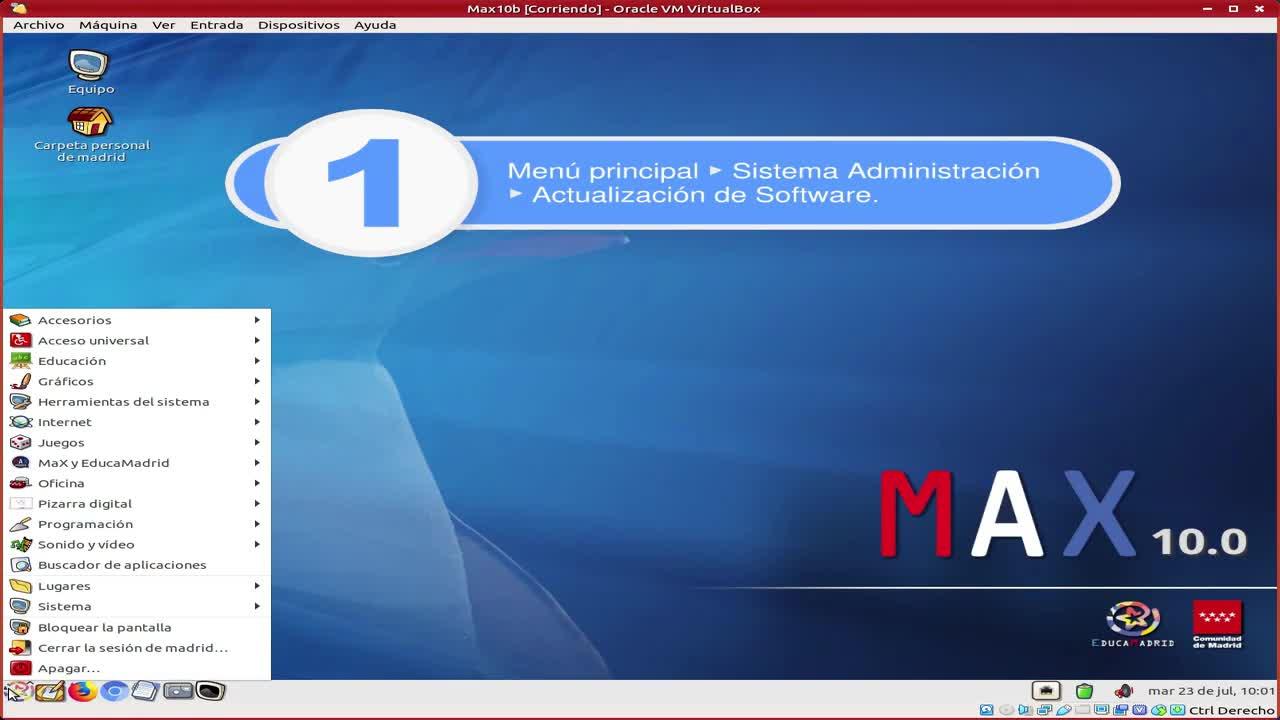
Task: Open Buscador de aplicaciones
Action: click(136, 565)
